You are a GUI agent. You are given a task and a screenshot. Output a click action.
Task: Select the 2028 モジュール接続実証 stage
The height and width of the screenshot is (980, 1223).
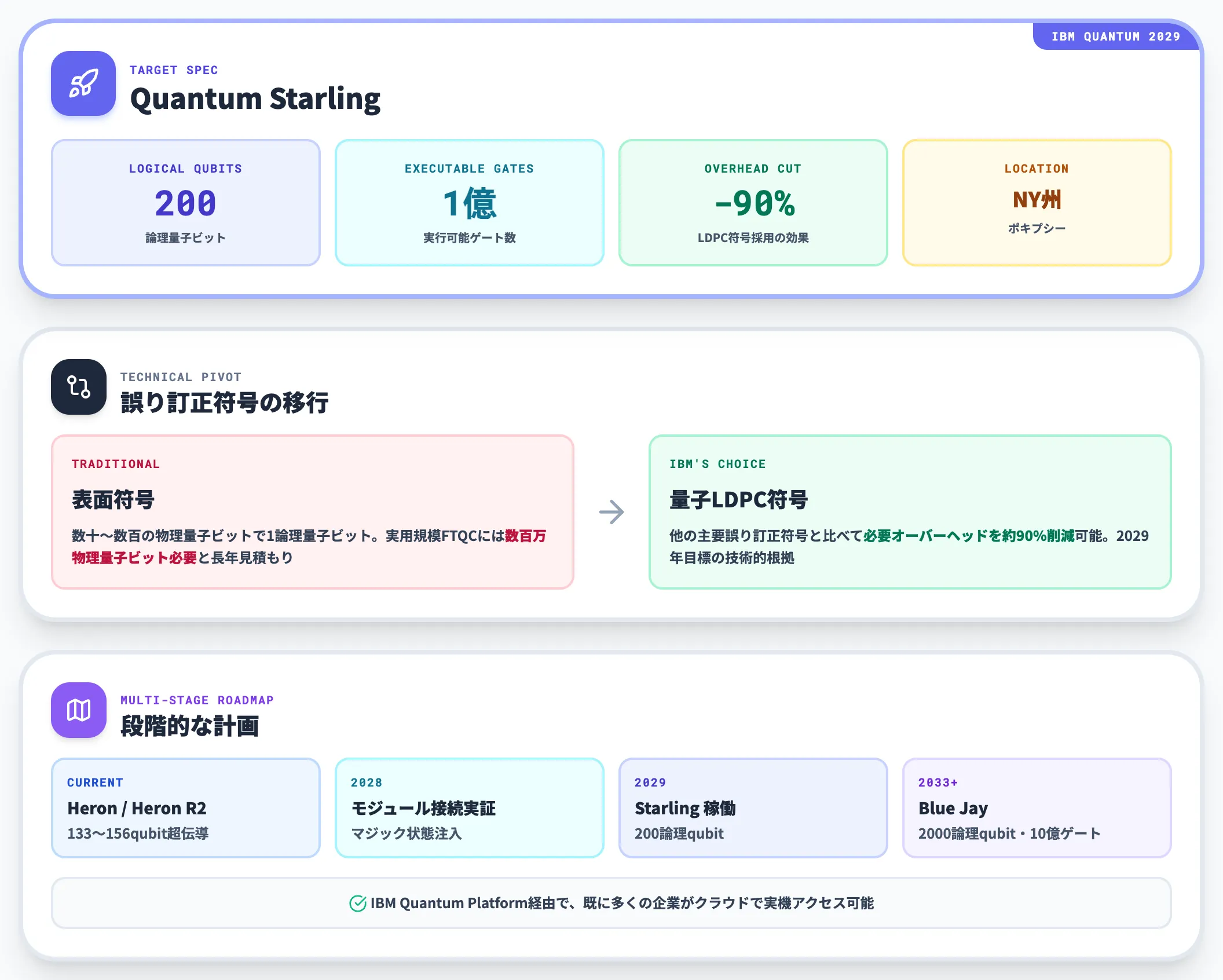click(470, 808)
